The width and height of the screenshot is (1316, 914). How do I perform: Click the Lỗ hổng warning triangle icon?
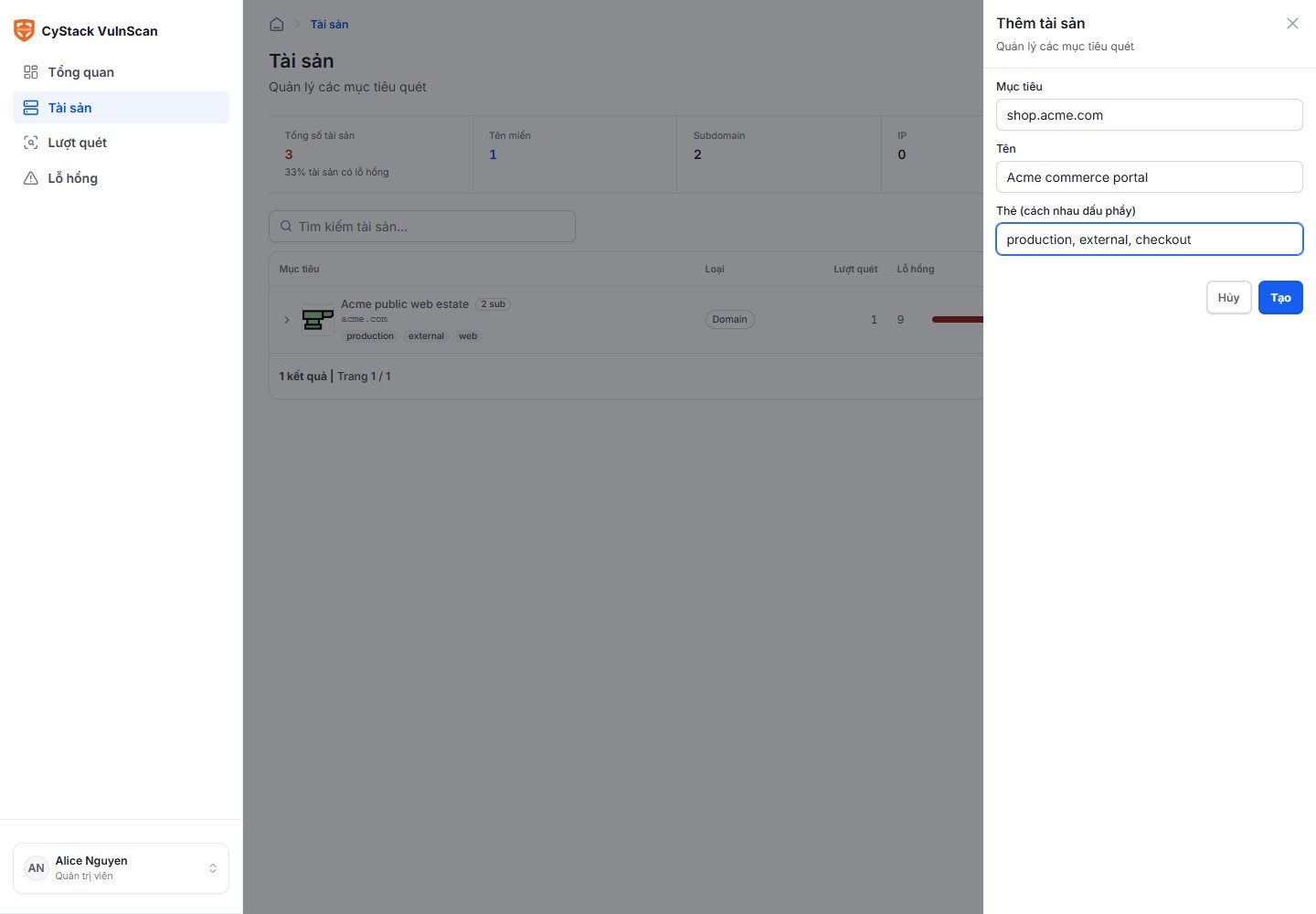[31, 178]
